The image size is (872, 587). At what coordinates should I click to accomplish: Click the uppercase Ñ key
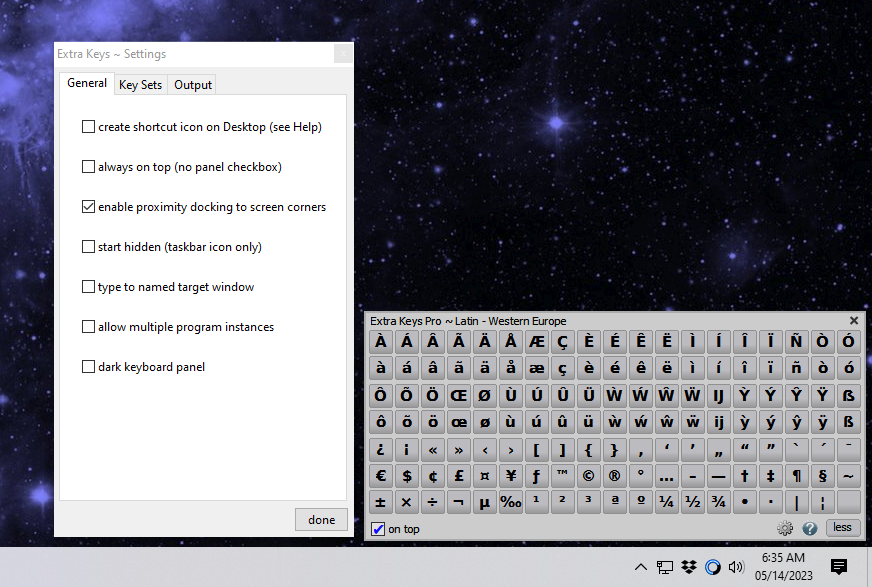pos(796,341)
